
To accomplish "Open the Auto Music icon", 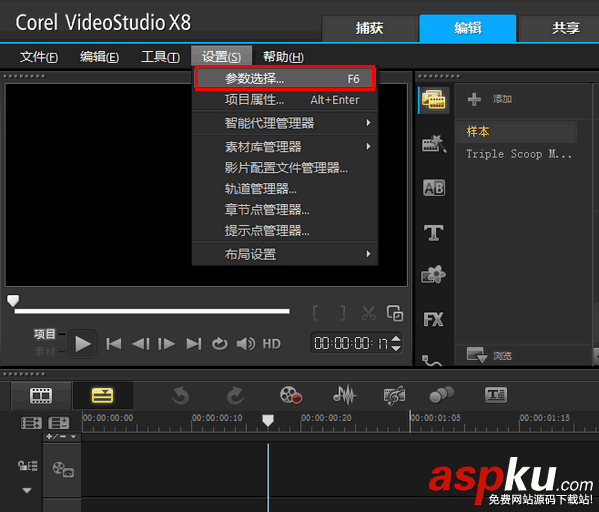I will pyautogui.click(x=394, y=395).
